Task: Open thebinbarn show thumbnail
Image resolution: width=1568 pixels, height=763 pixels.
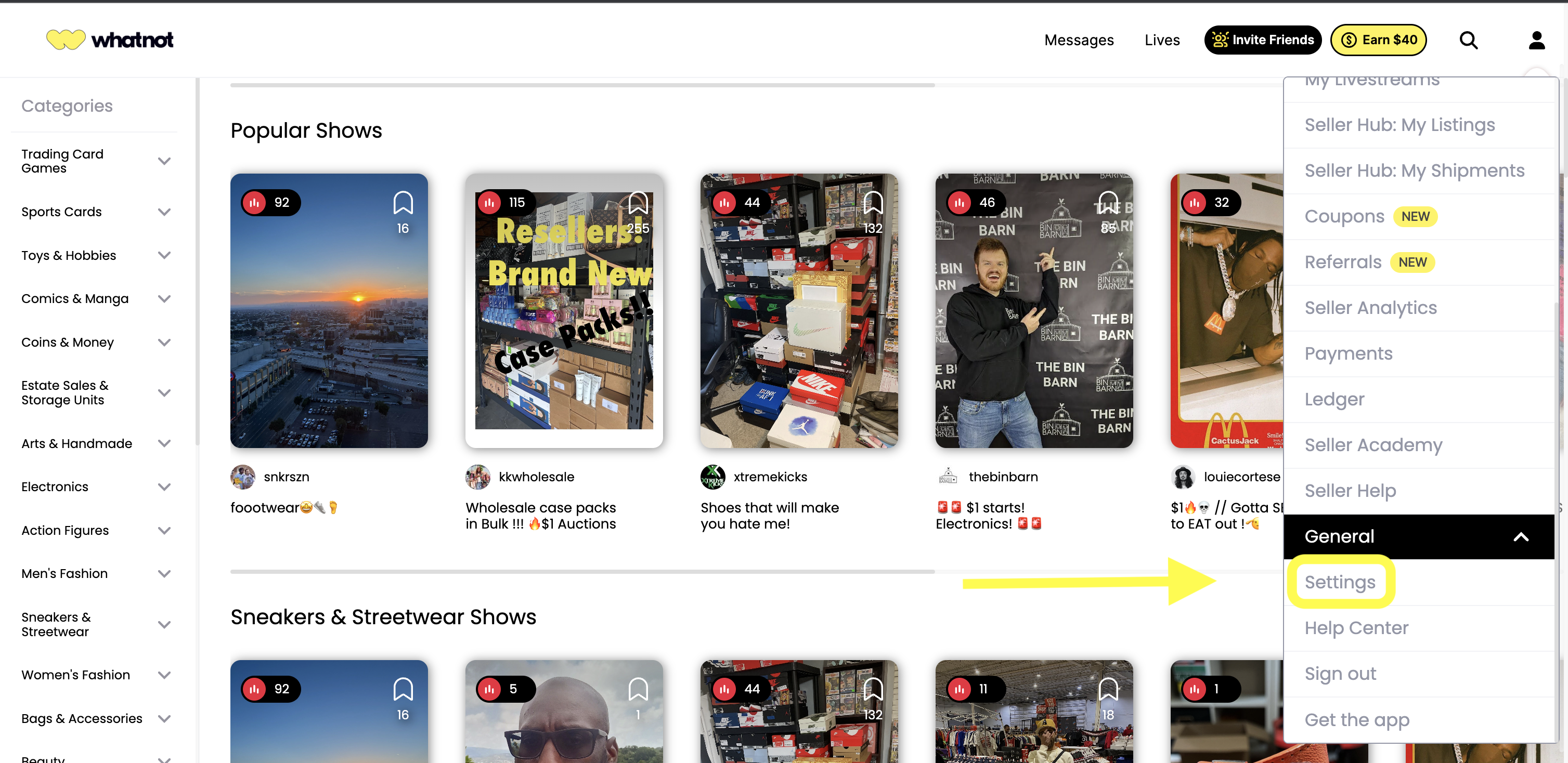Action: point(1033,311)
